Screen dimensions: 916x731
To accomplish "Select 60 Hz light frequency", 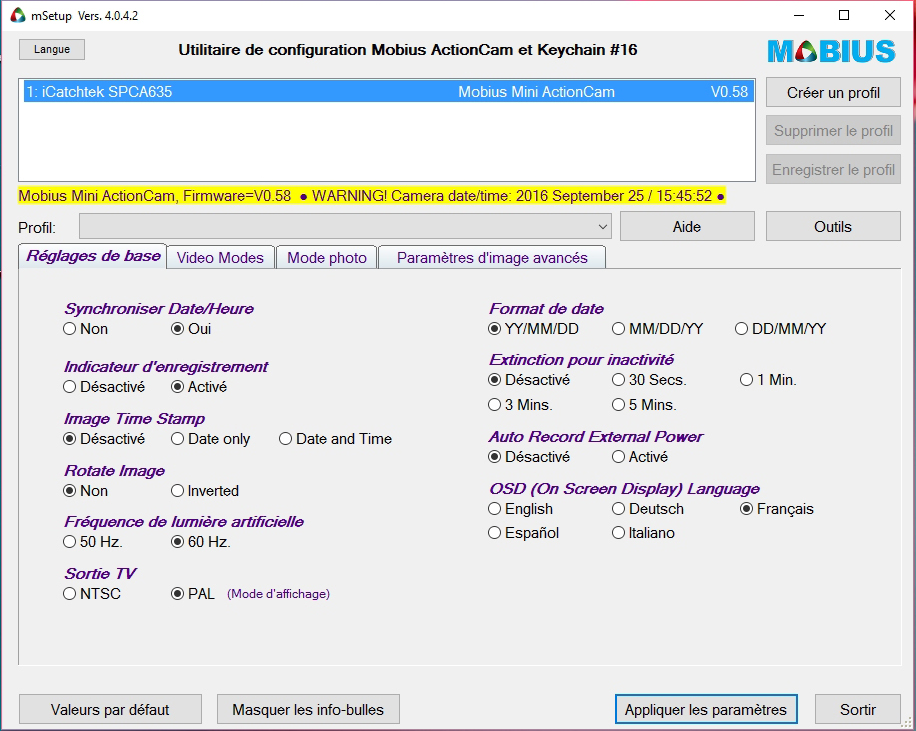I will click(x=201, y=542).
